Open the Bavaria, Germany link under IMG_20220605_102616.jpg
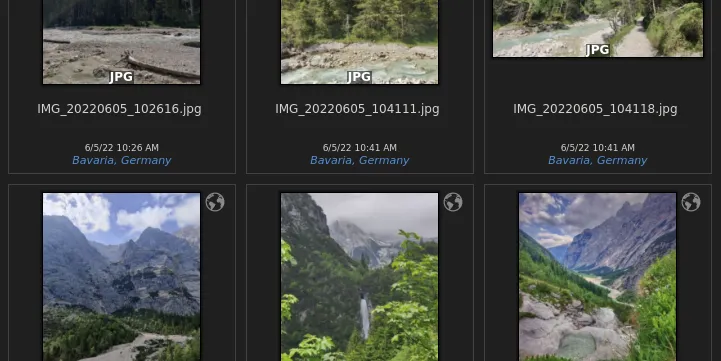721x361 pixels. tap(121, 160)
